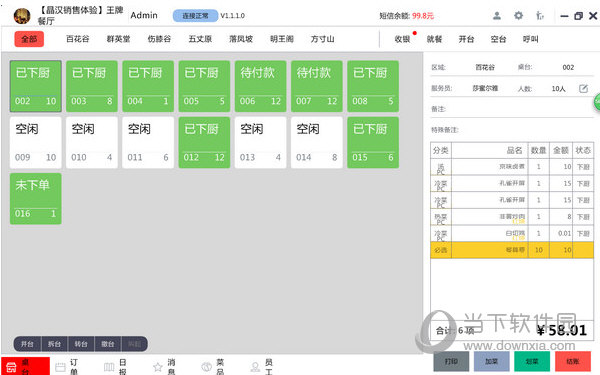Open the 订单 orders calendar icon
Image resolution: width=600 pixels, height=375 pixels.
[x=60, y=367]
